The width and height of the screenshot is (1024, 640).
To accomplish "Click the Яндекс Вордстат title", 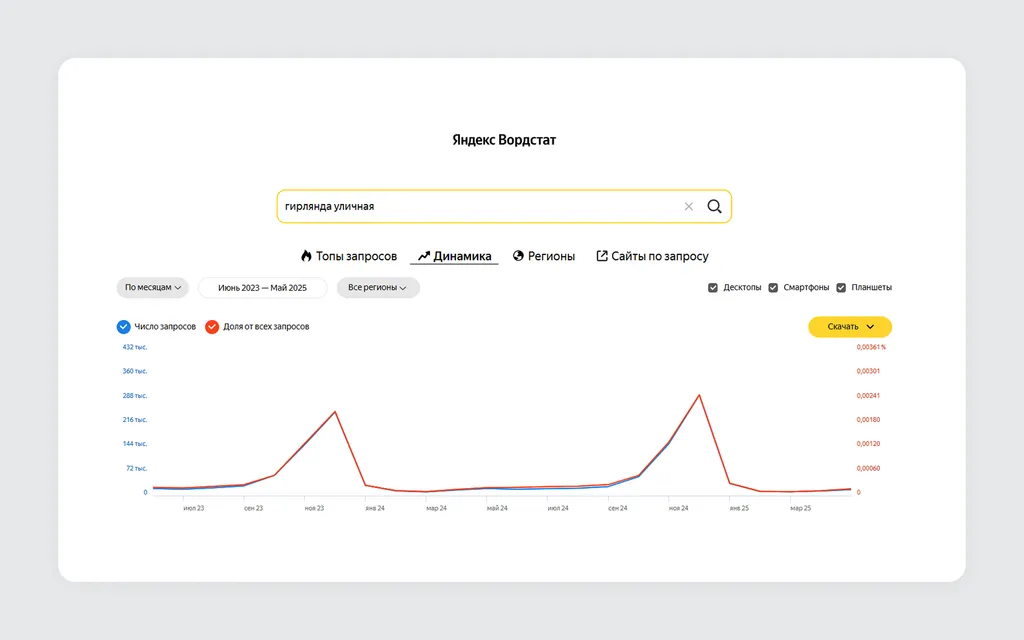I will coord(504,140).
